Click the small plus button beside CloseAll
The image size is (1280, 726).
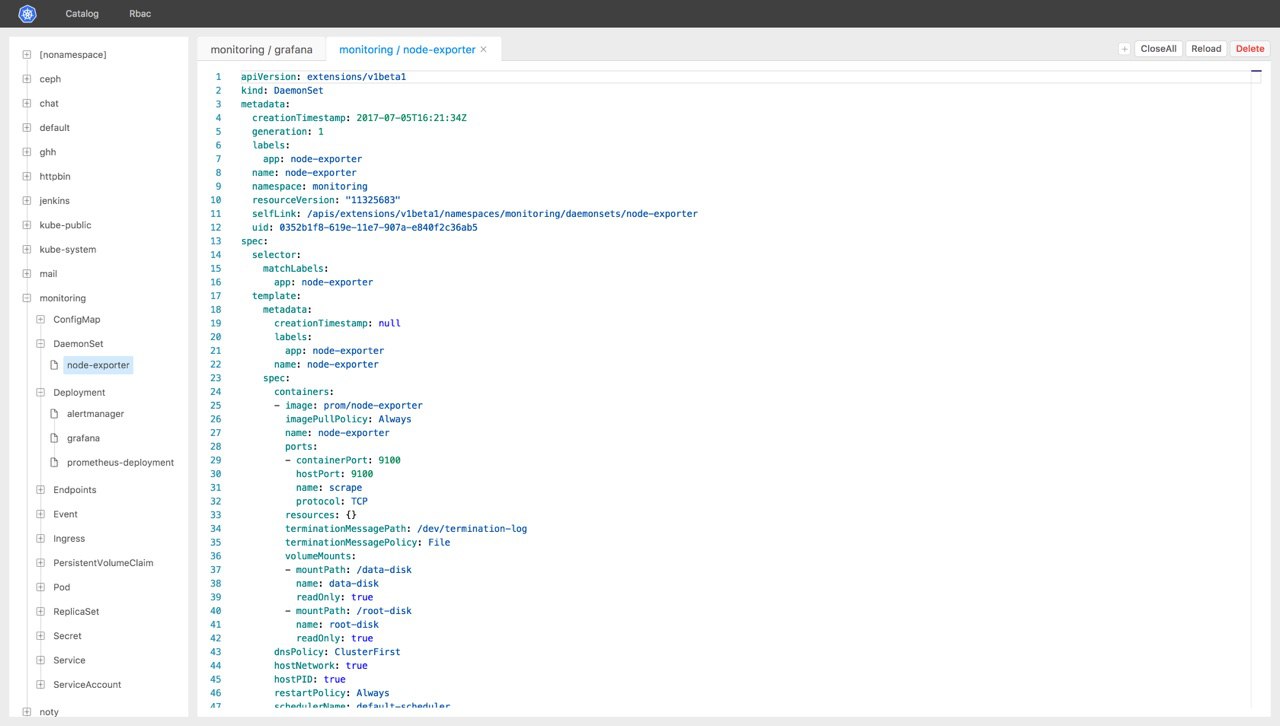pos(1124,49)
